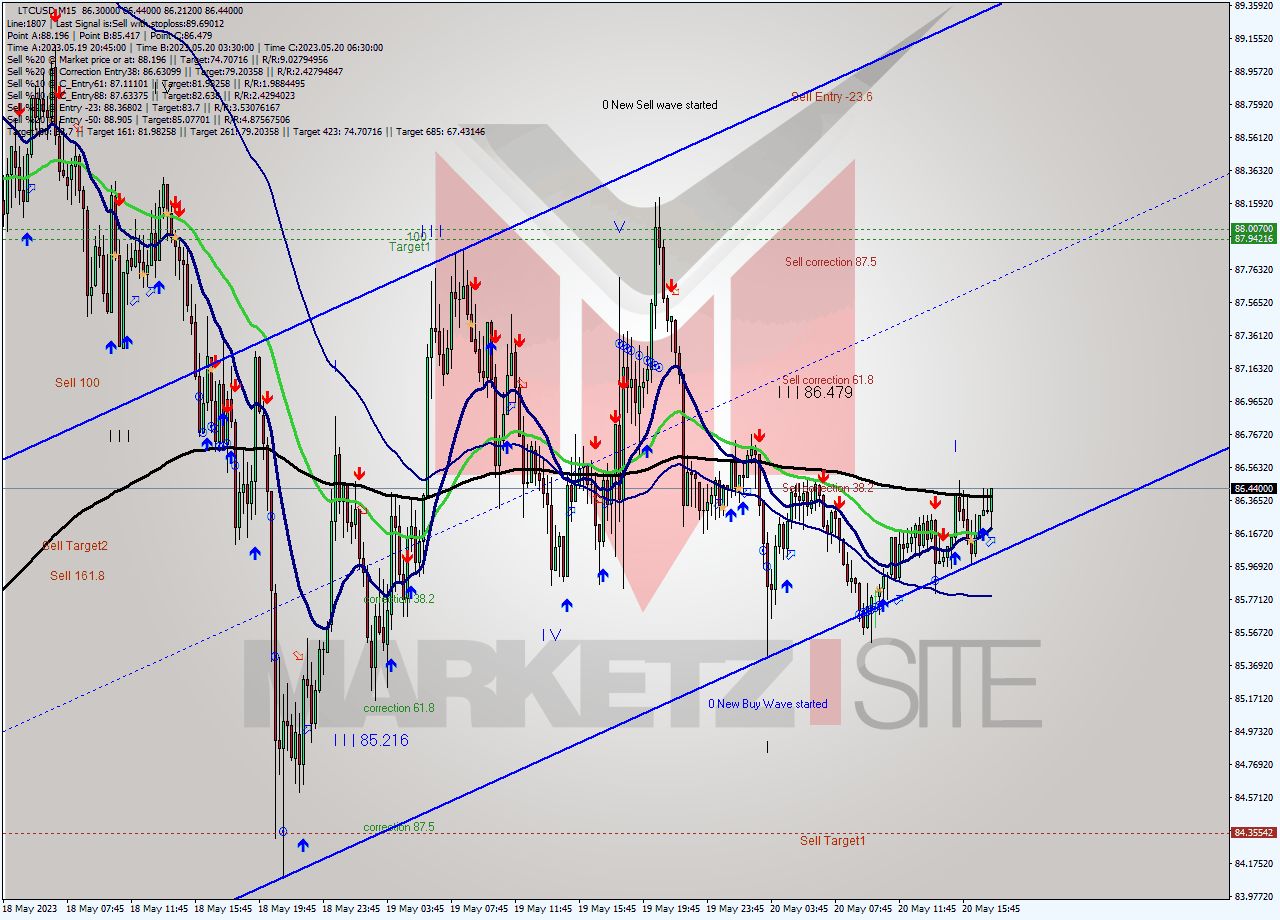Click the 87.94216 price tag

(1254, 239)
